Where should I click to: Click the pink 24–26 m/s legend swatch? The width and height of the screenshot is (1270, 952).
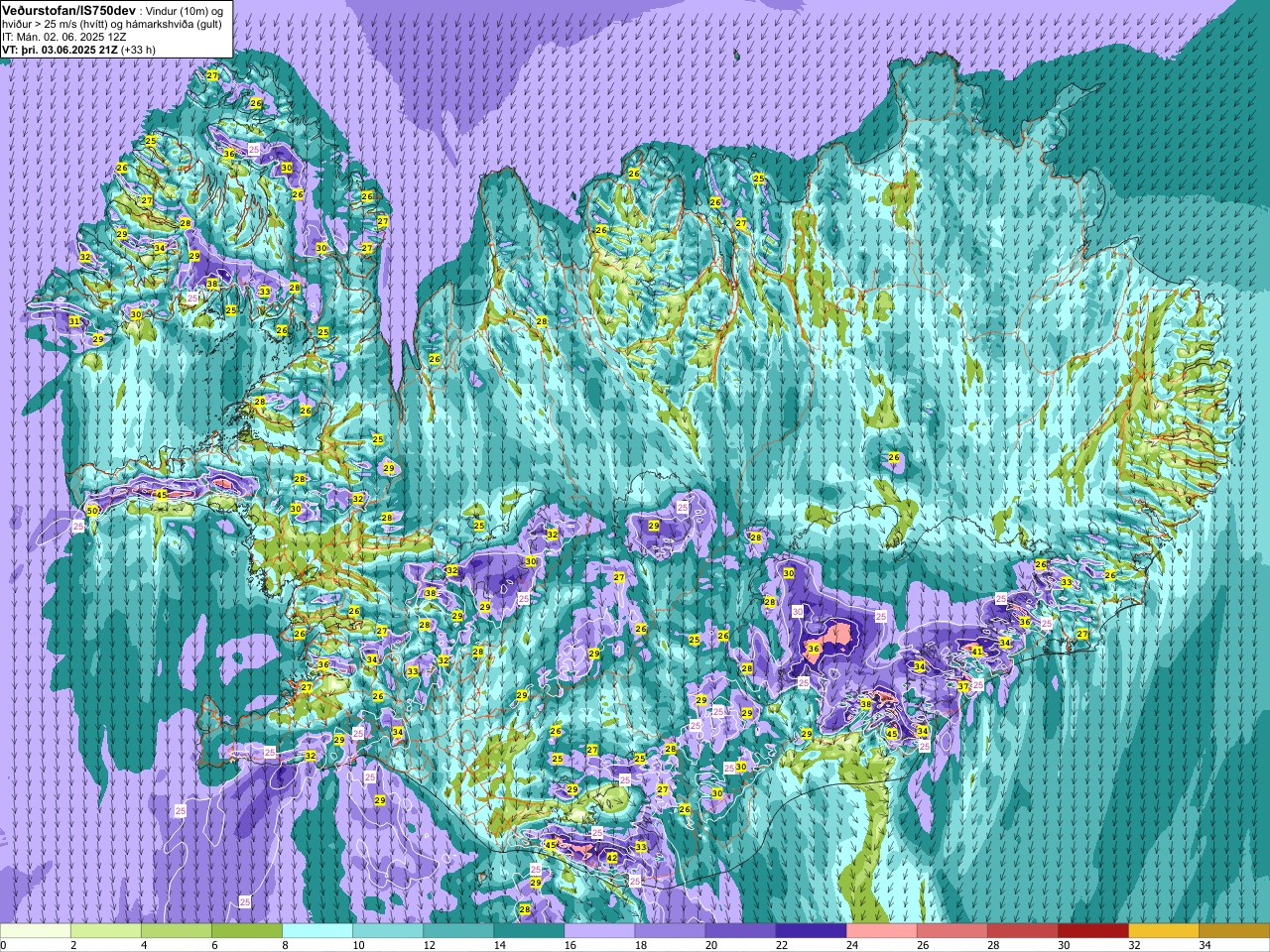pyautogui.click(x=881, y=931)
